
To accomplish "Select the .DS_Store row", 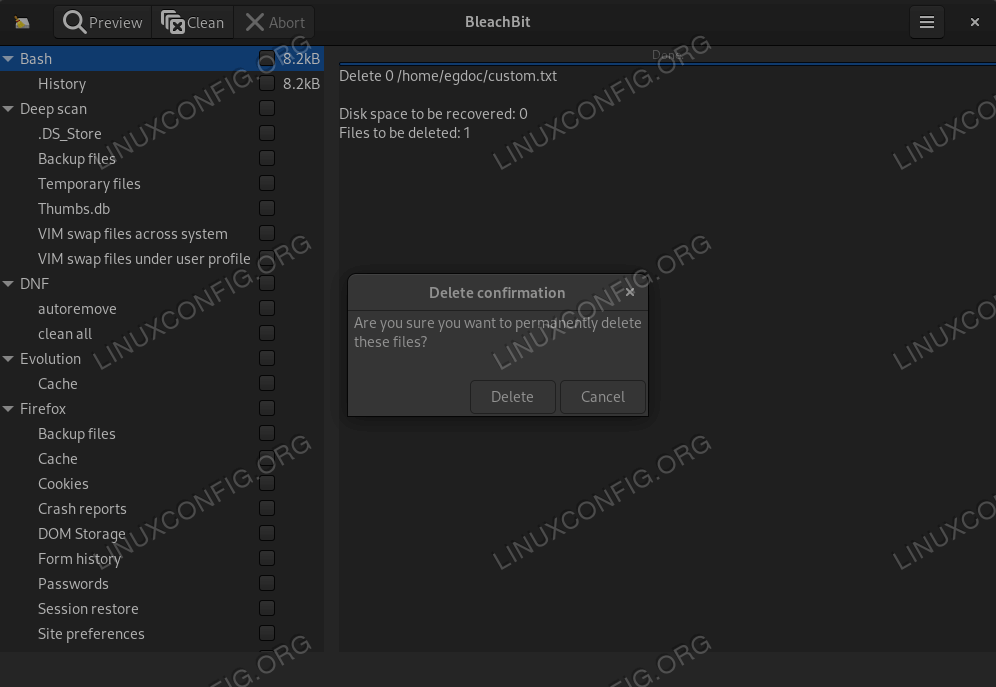I will click(162, 133).
